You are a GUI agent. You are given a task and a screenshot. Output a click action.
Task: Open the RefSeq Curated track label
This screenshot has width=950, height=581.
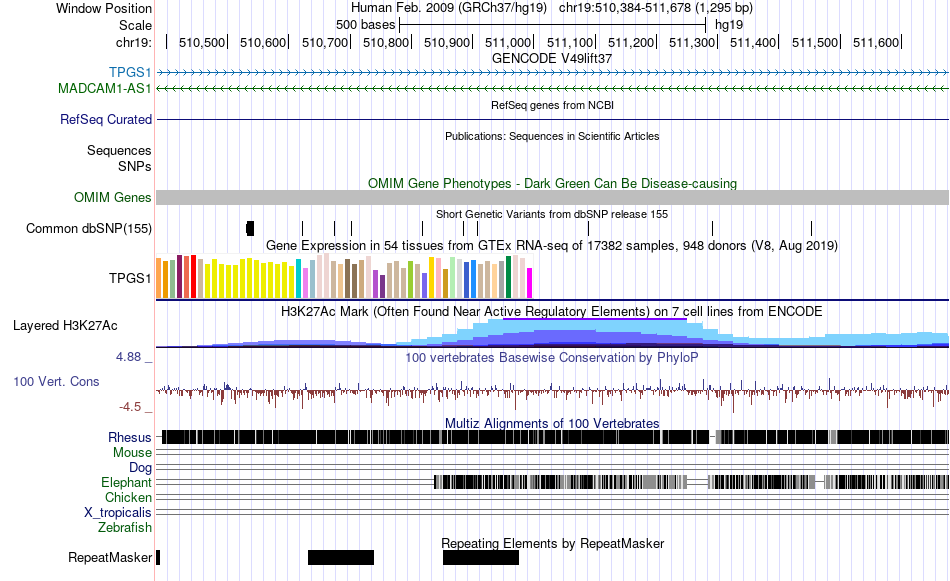coord(105,119)
